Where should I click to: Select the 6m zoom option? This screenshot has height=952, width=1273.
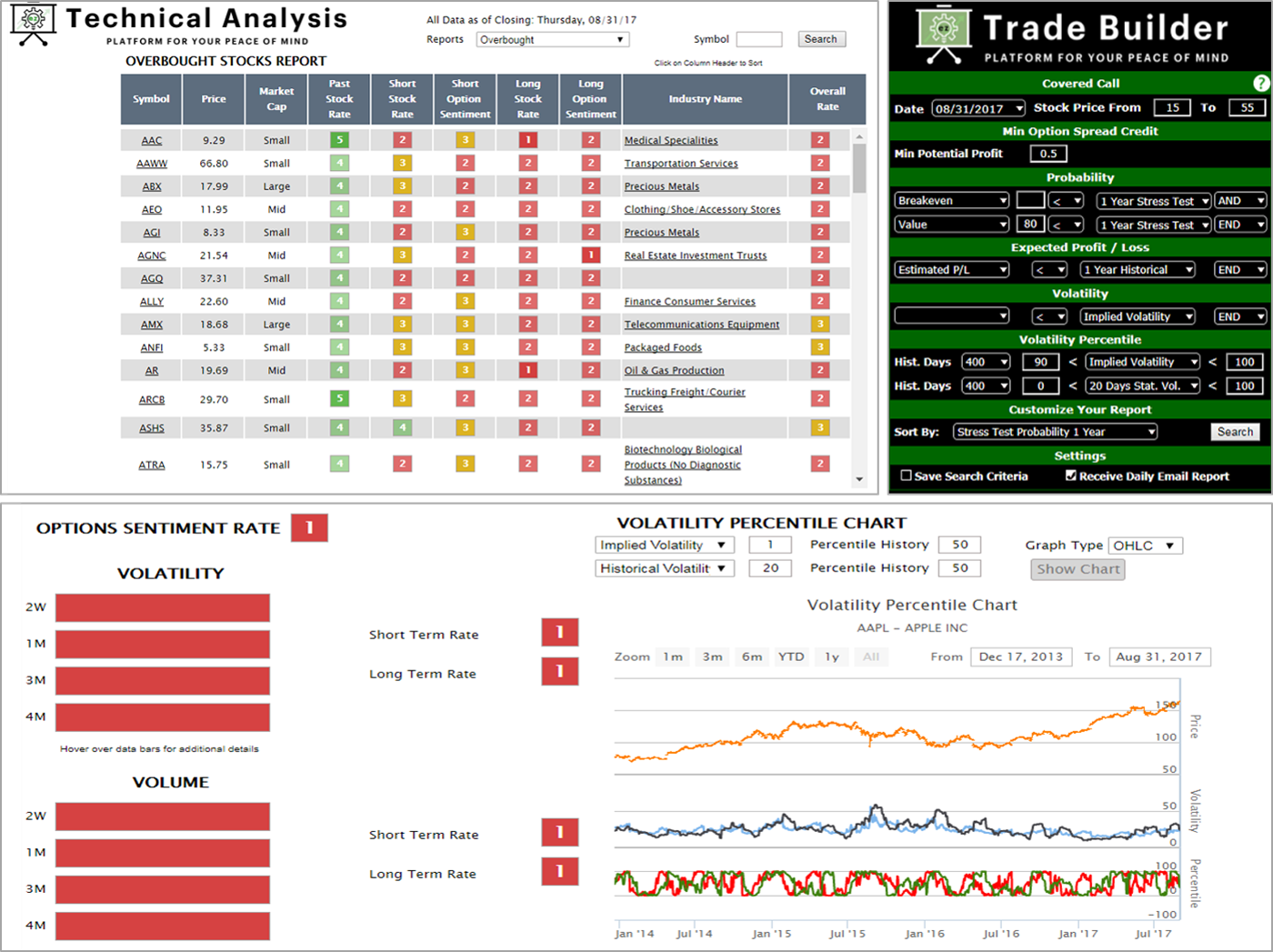[752, 656]
